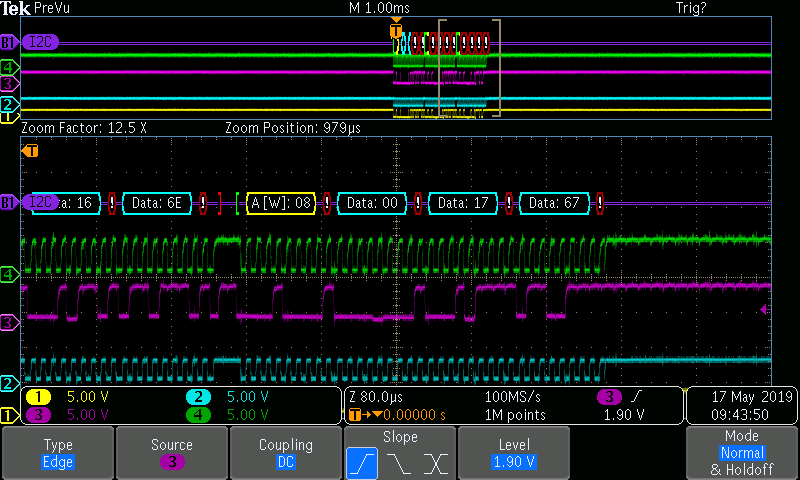This screenshot has width=800, height=480.
Task: Click the channel 3 marker in overview
Action: [x=8, y=83]
